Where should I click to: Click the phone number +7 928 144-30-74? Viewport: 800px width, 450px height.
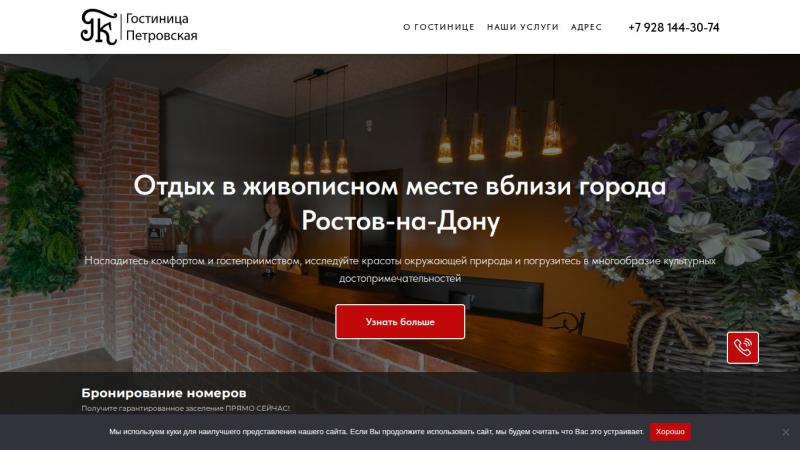pyautogui.click(x=673, y=28)
